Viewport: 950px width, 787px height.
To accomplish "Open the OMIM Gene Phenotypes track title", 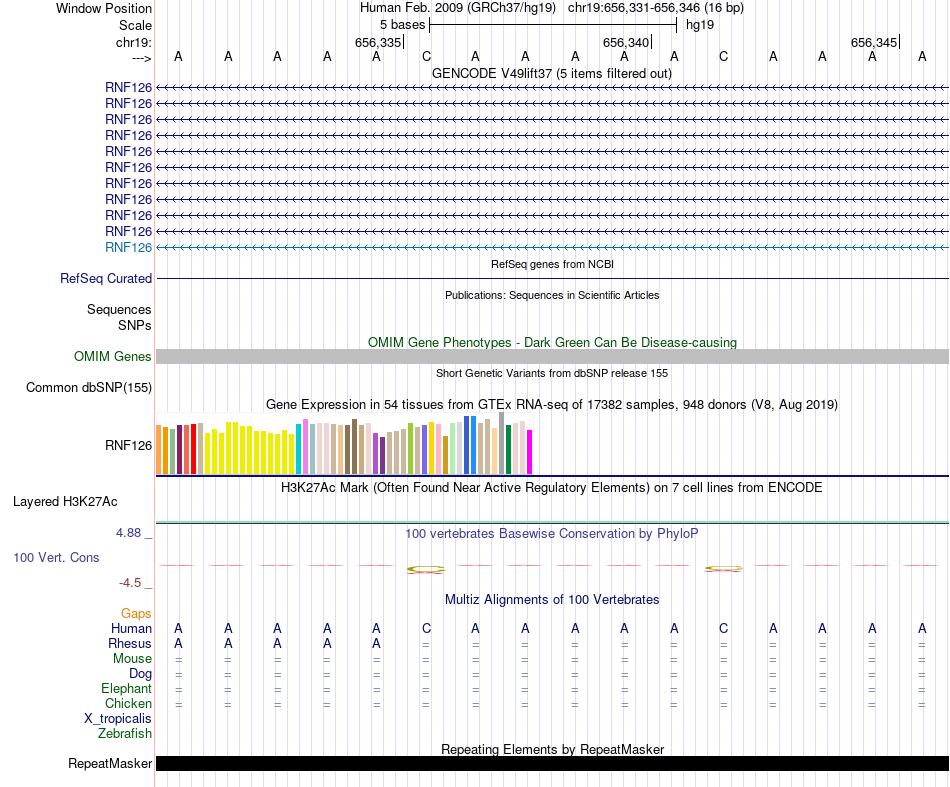I will coord(552,342).
